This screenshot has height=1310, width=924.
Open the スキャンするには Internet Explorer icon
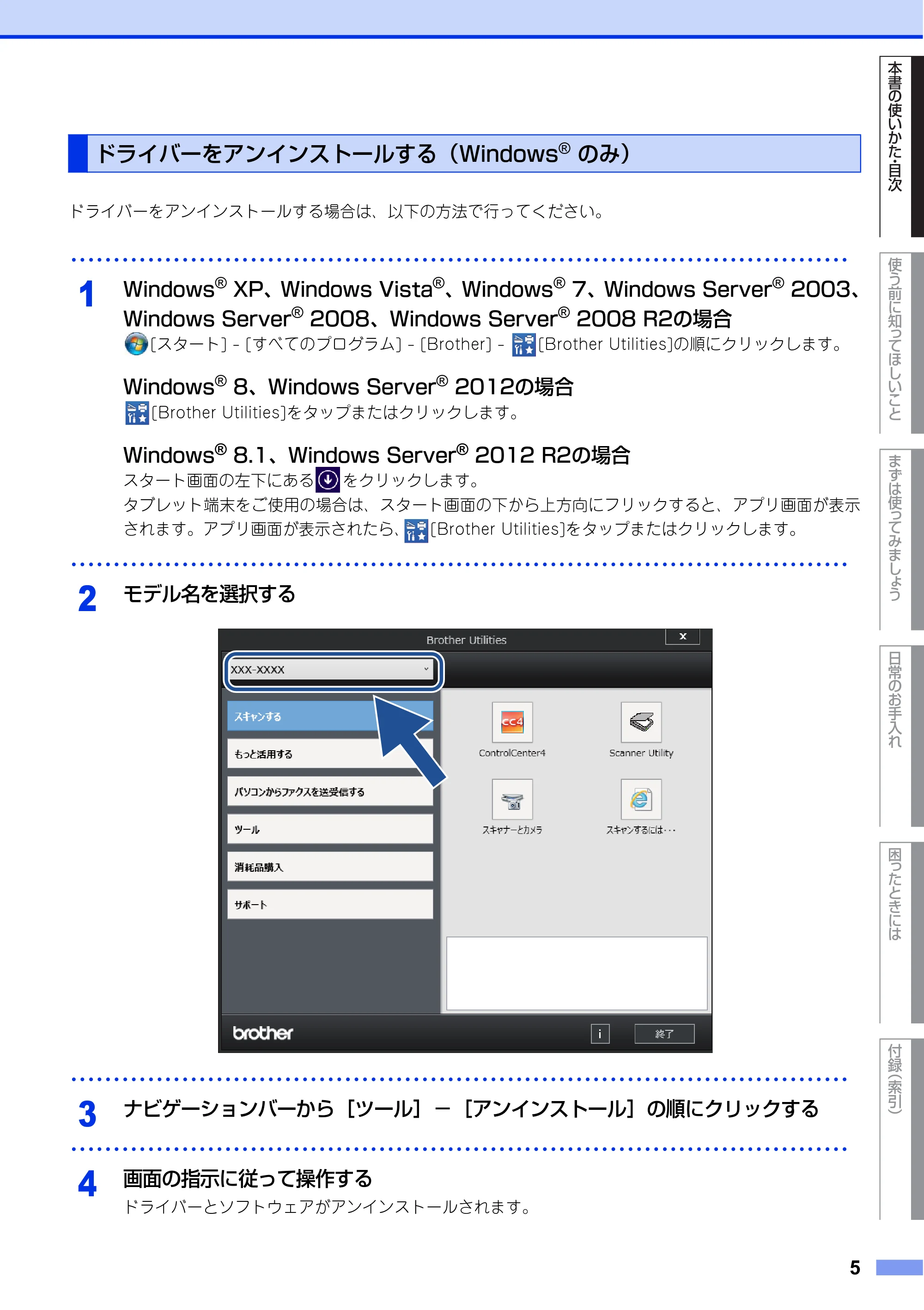click(641, 799)
